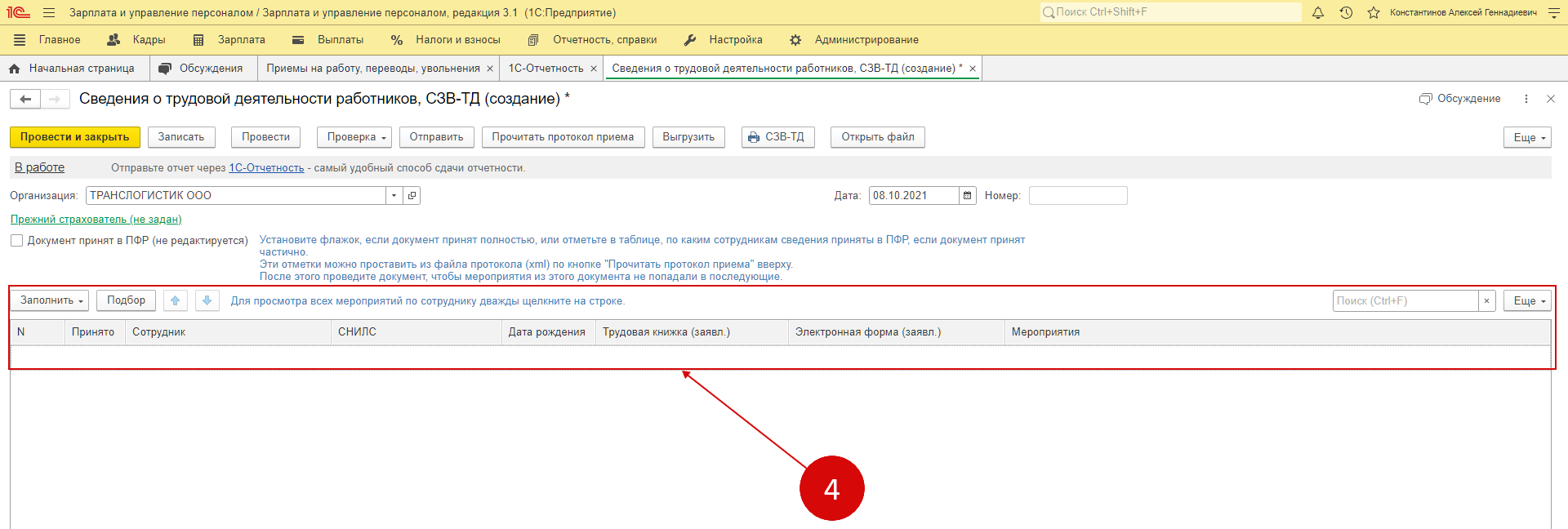Enable 'Документ принят в ПФР' checkbox
The width and height of the screenshot is (1568, 529).
[16, 241]
